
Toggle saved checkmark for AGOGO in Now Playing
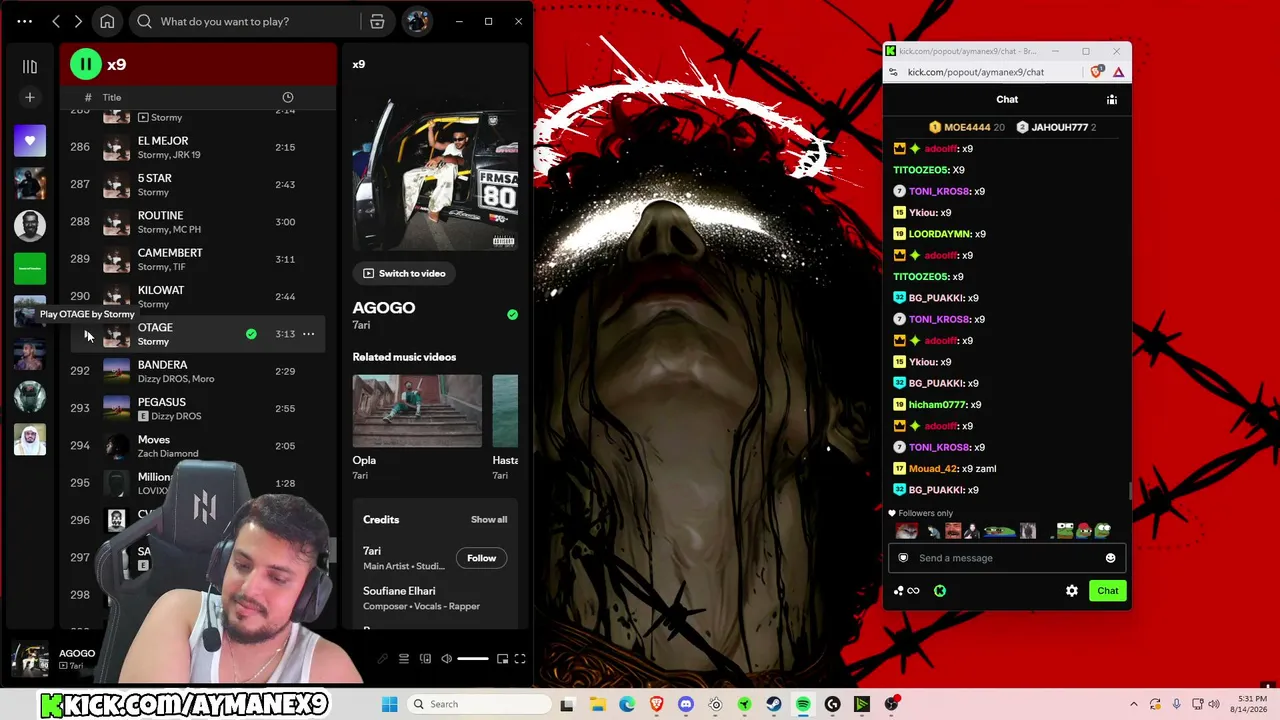(x=512, y=315)
